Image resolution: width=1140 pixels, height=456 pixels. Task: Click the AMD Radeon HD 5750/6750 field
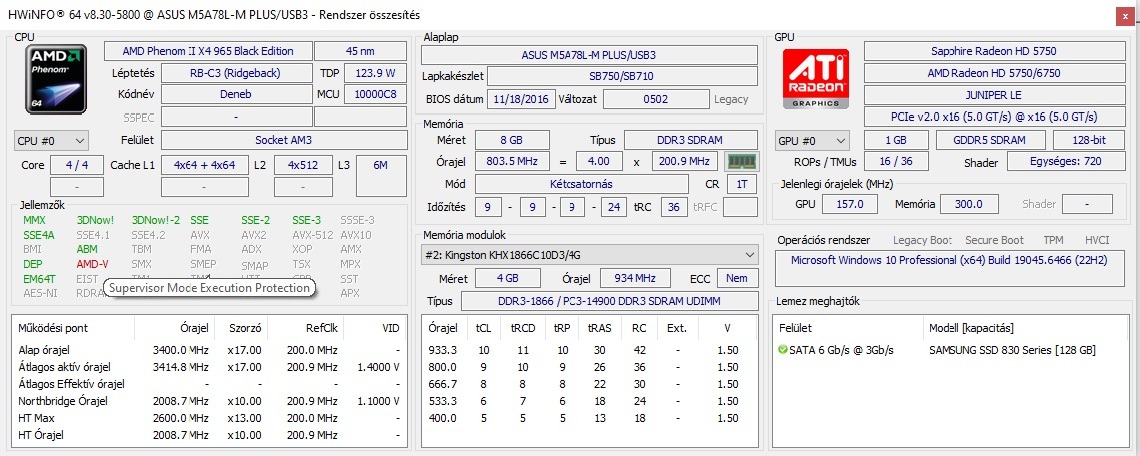993,73
